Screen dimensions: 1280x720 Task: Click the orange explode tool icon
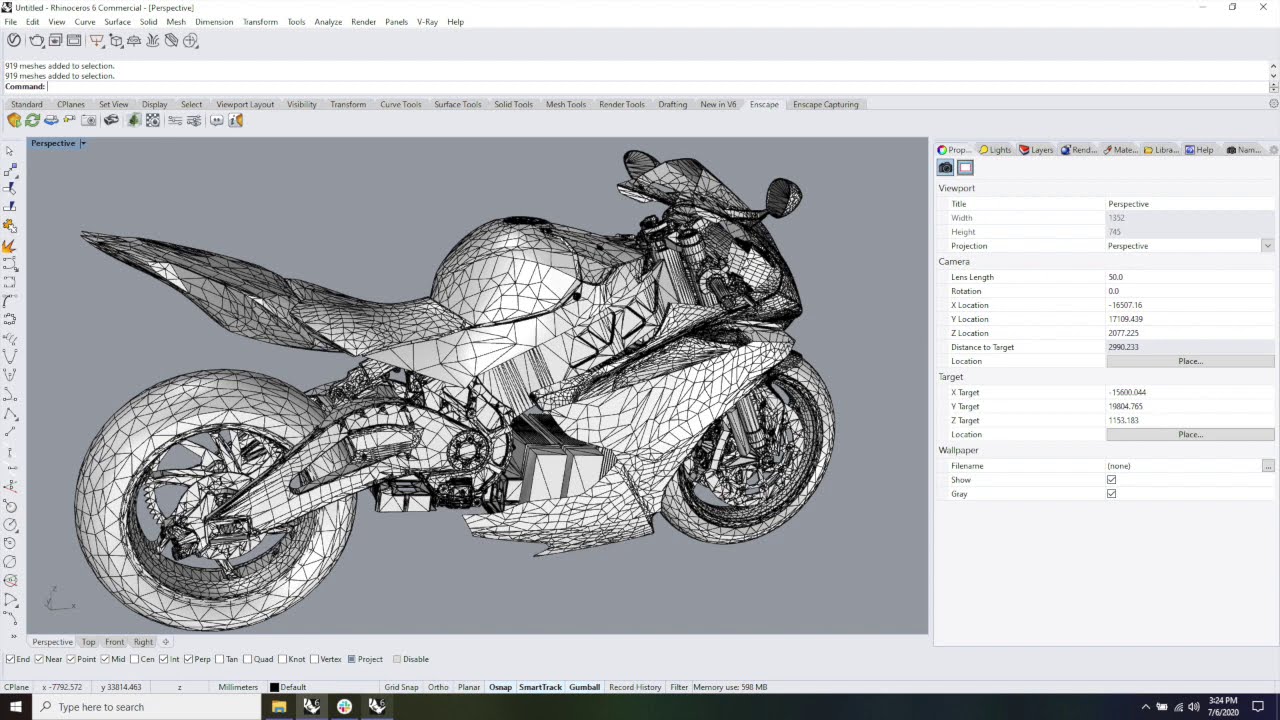click(10, 245)
